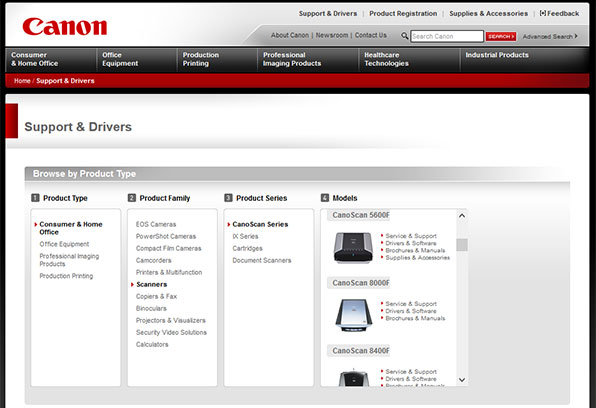Screen dimensions: 596x408
Task: Open Healthcare Technologies menu
Action: (x=386, y=59)
